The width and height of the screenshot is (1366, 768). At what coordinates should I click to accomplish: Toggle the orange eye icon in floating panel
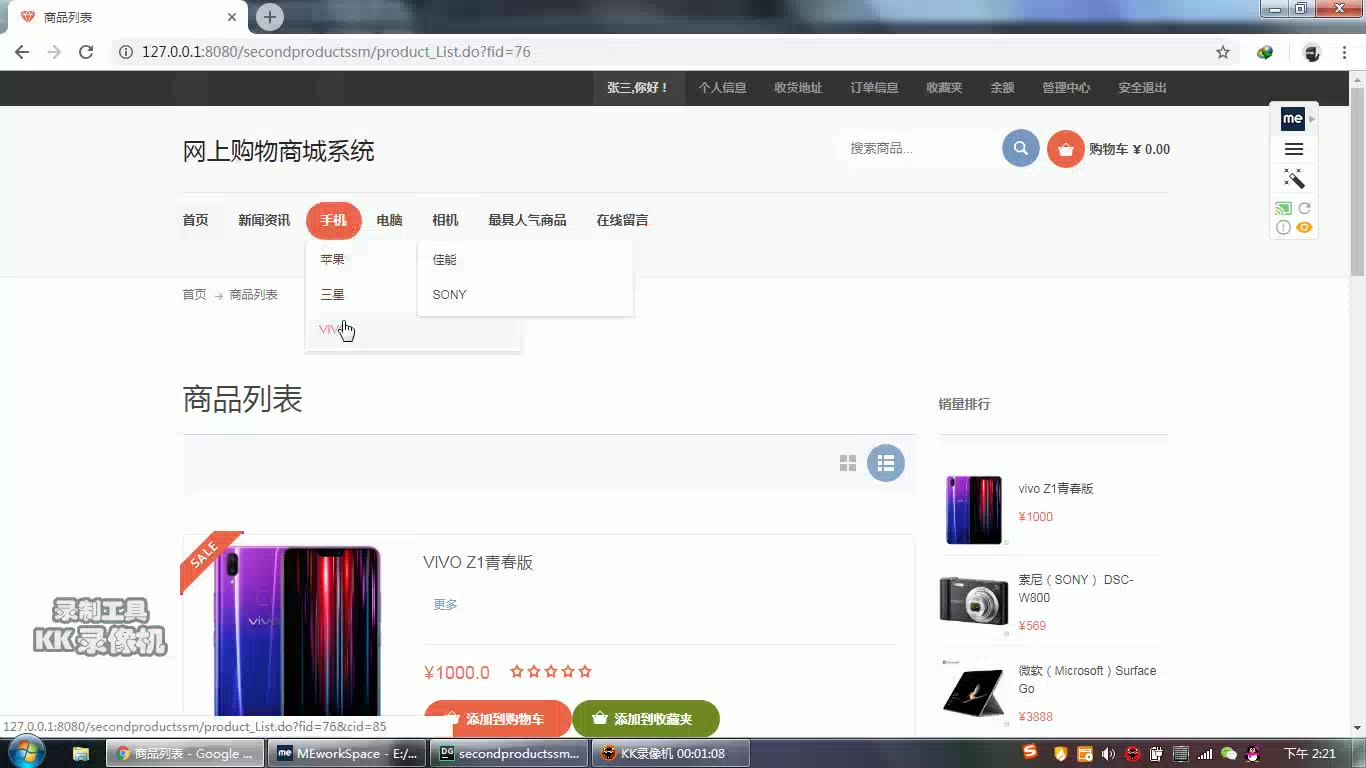pyautogui.click(x=1304, y=228)
